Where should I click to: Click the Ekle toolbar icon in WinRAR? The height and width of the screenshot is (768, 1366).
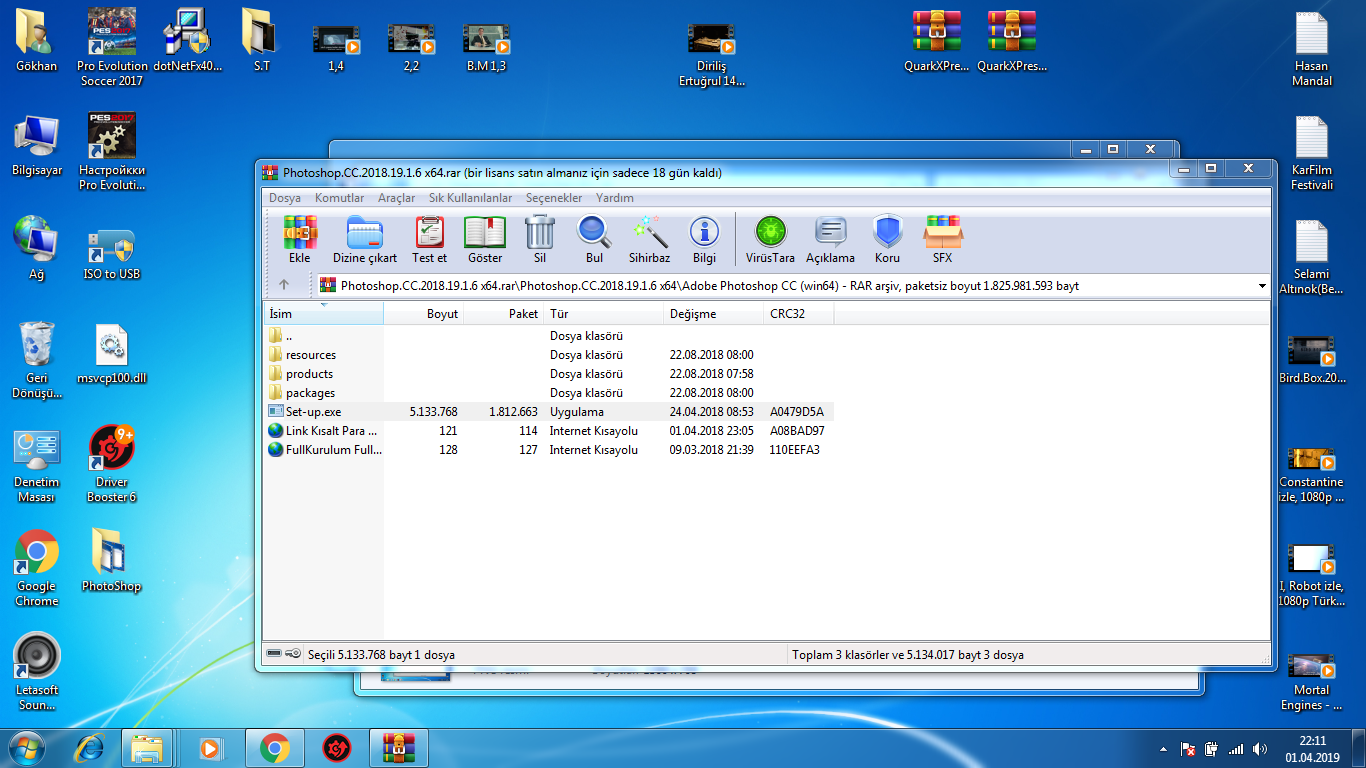[x=299, y=240]
